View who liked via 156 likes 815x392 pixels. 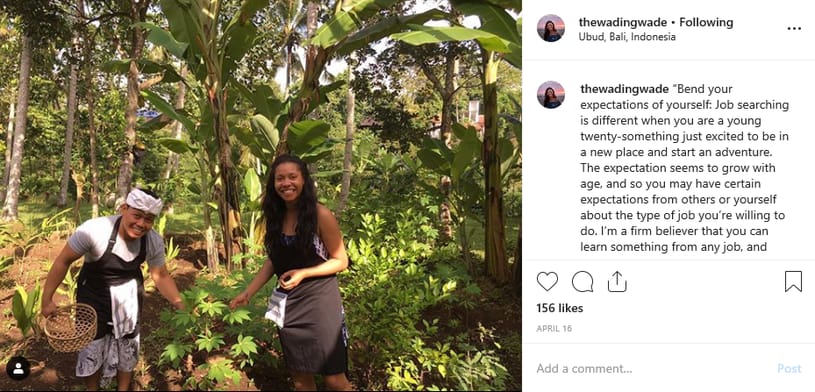[560, 308]
